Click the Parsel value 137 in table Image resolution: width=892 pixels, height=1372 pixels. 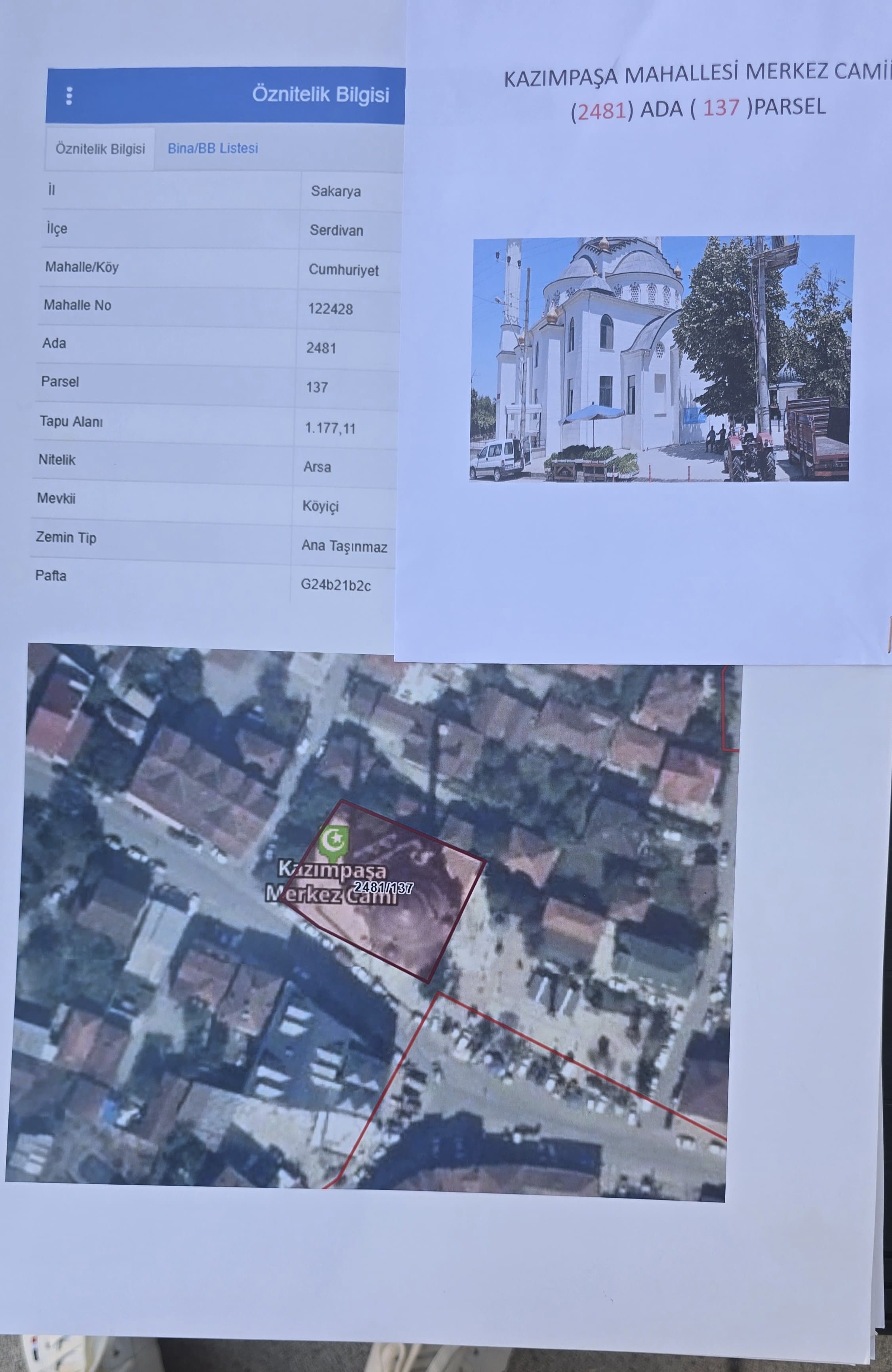click(x=317, y=387)
